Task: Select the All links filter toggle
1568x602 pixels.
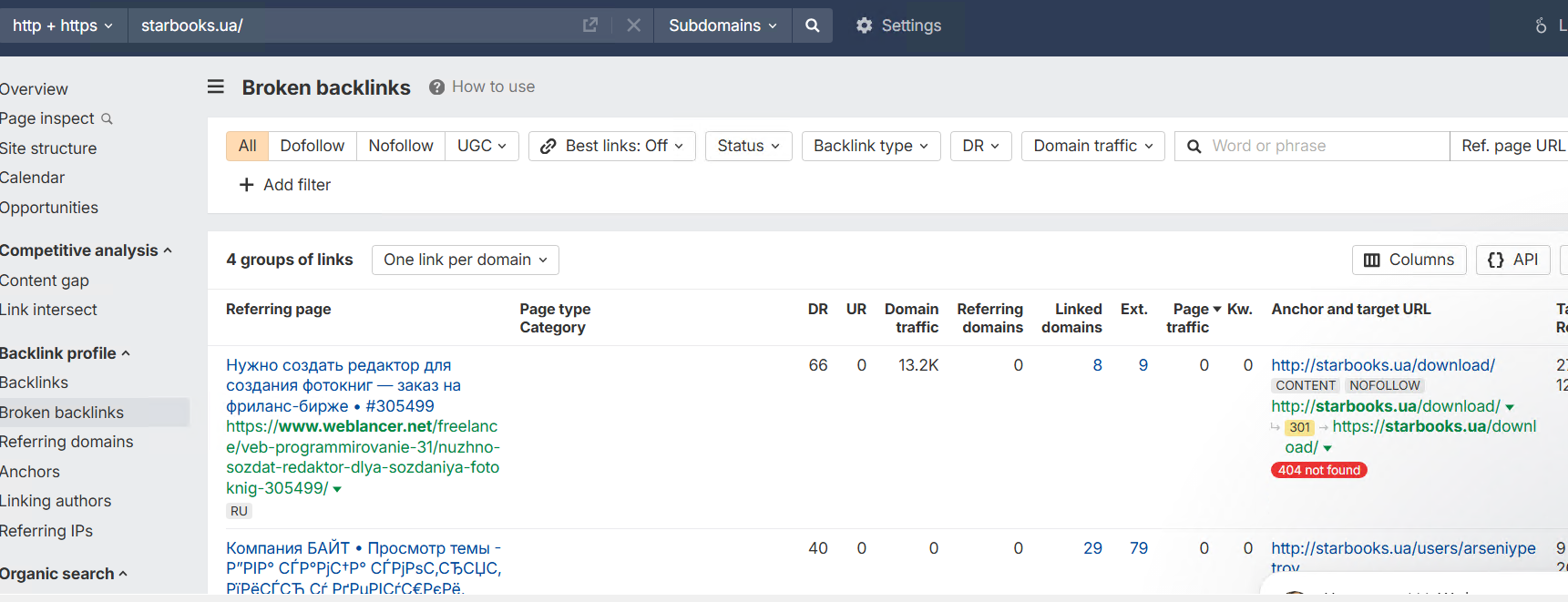Action: pyautogui.click(x=247, y=146)
